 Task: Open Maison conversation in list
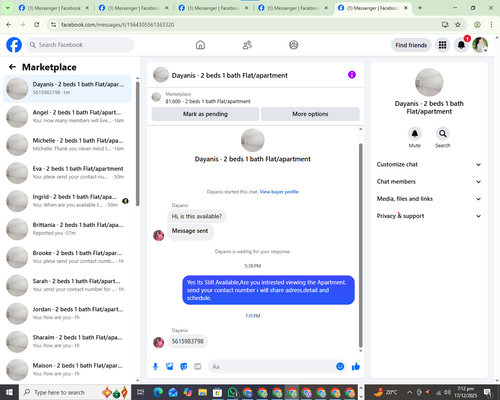tap(68, 370)
